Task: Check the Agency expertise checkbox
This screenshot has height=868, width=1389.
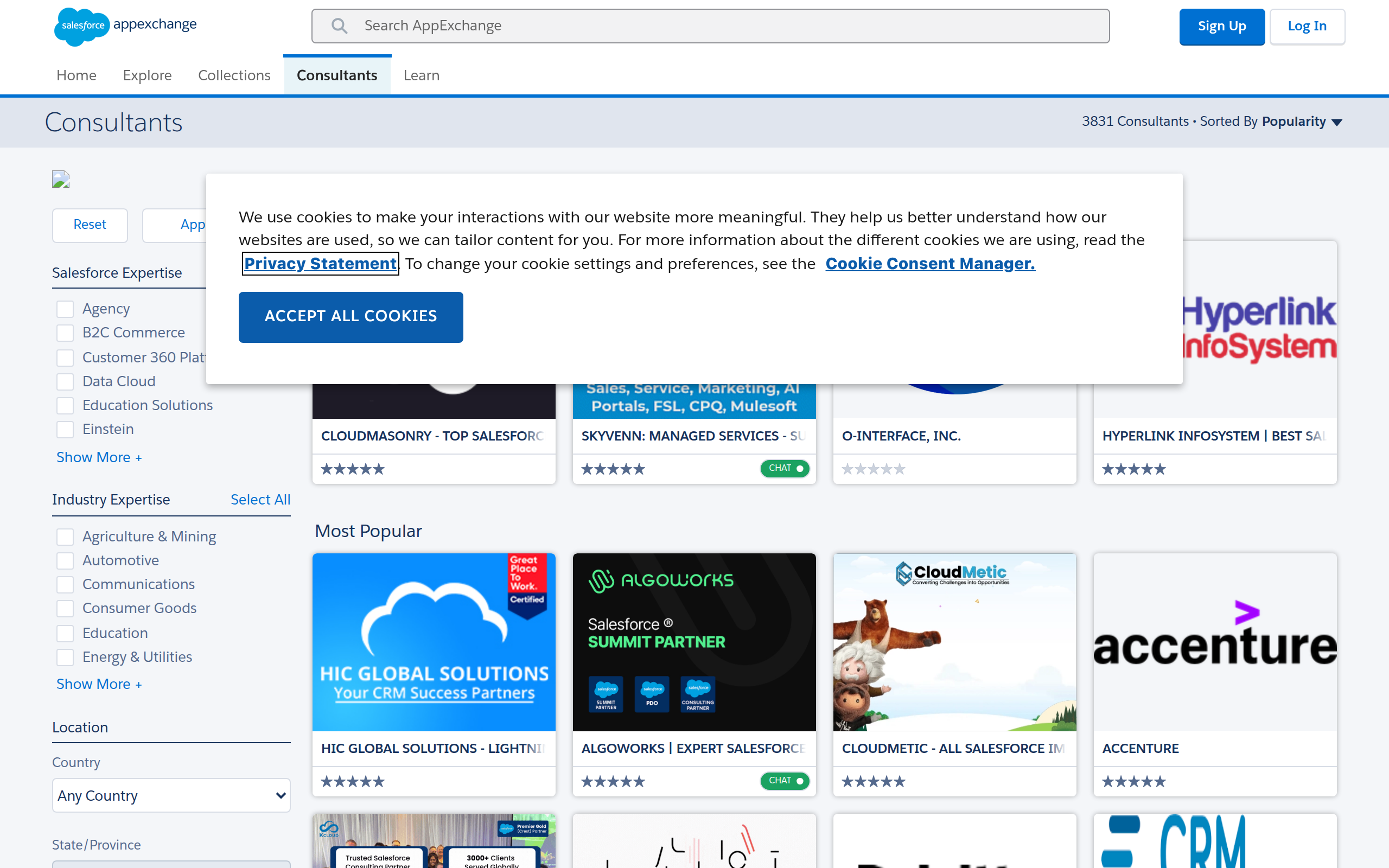Action: pos(65,309)
